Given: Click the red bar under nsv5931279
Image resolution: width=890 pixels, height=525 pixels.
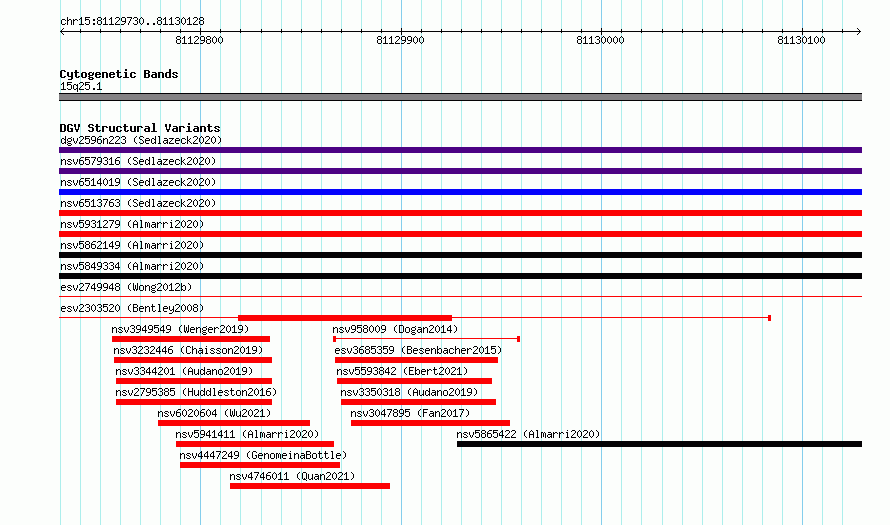Looking at the screenshot, I should 460,234.
